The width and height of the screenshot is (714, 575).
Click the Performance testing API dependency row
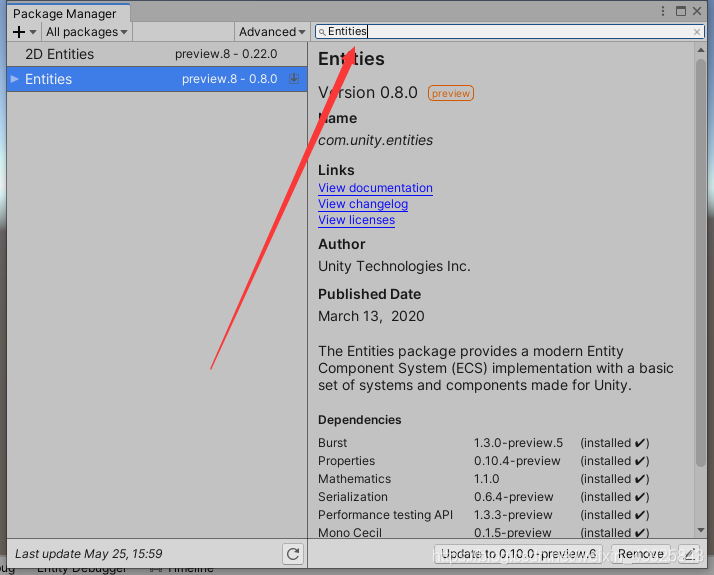pyautogui.click(x=484, y=515)
